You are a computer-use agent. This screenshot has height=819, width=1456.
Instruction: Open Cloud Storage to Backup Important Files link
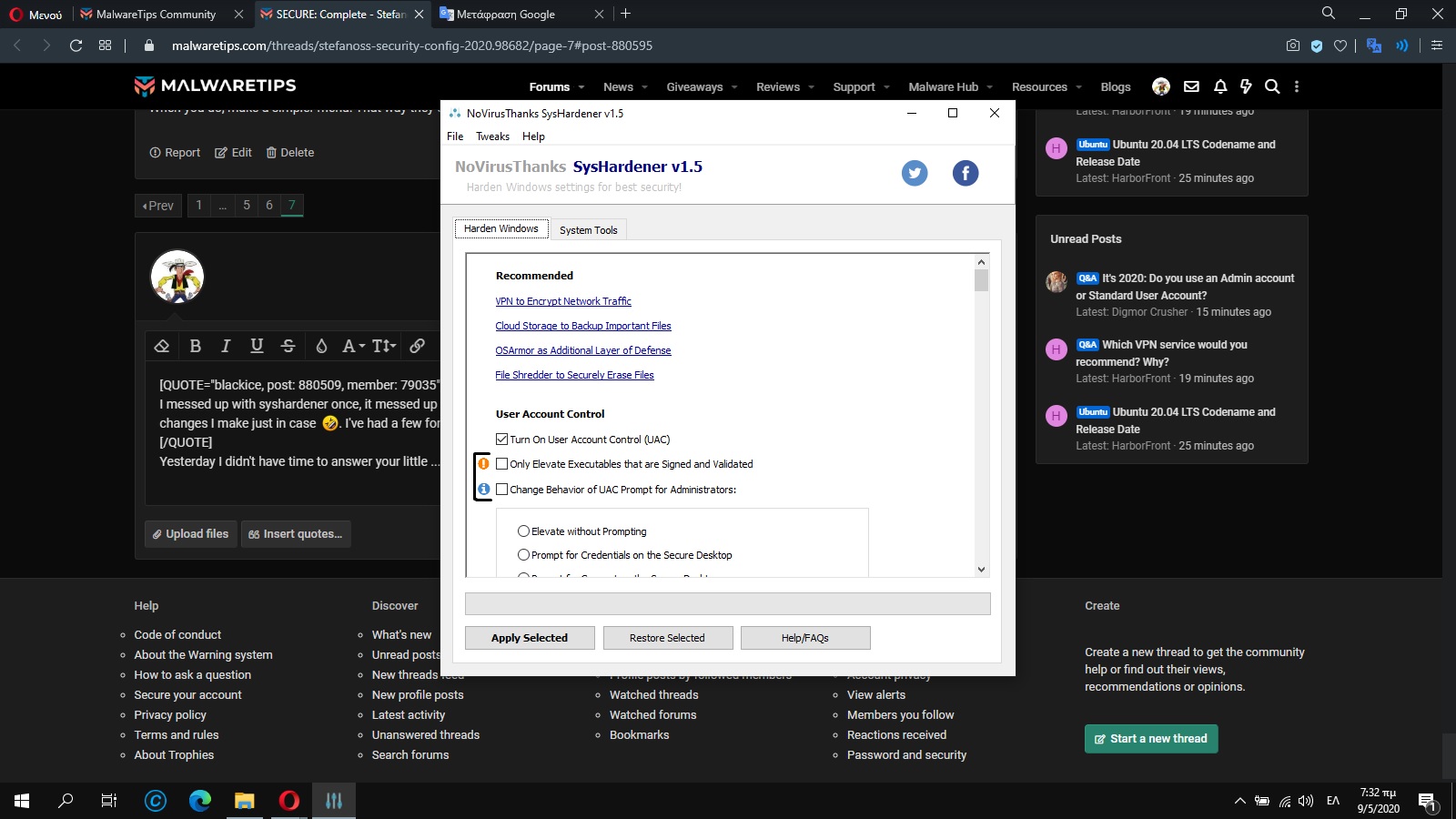coord(583,326)
